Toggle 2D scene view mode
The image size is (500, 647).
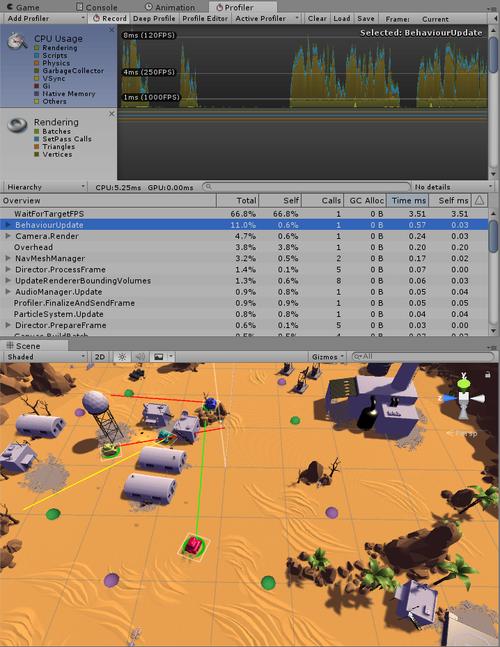[100, 357]
